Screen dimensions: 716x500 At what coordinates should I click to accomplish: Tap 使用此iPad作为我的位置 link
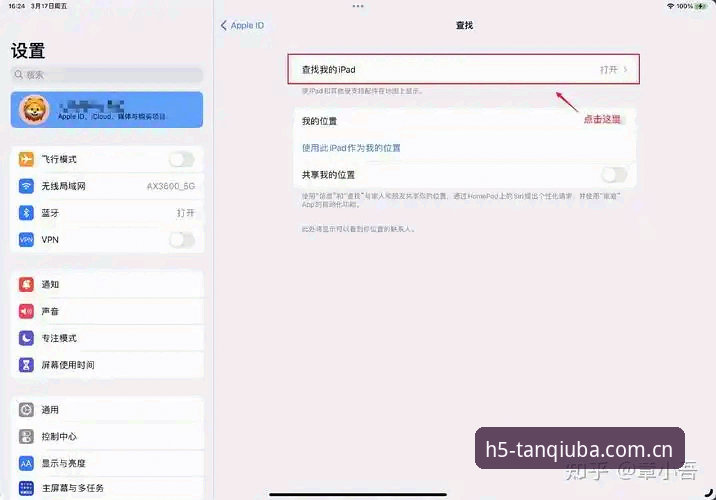pos(351,148)
